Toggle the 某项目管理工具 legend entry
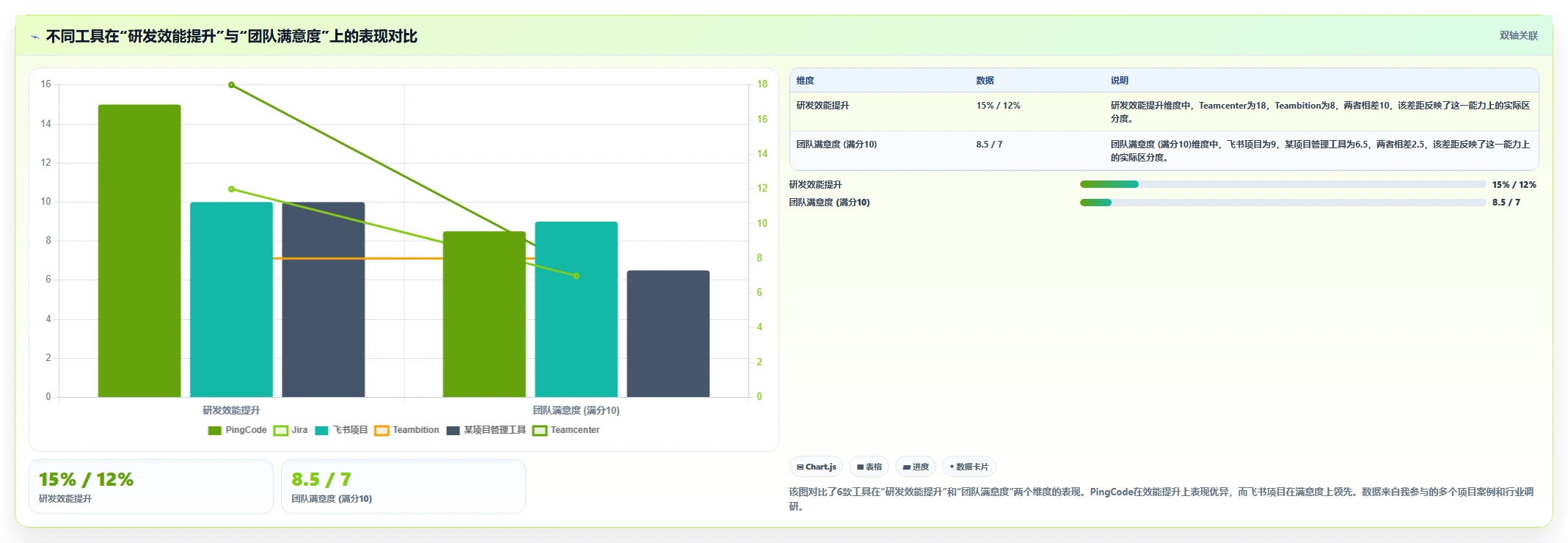Image resolution: width=1568 pixels, height=543 pixels. point(486,430)
